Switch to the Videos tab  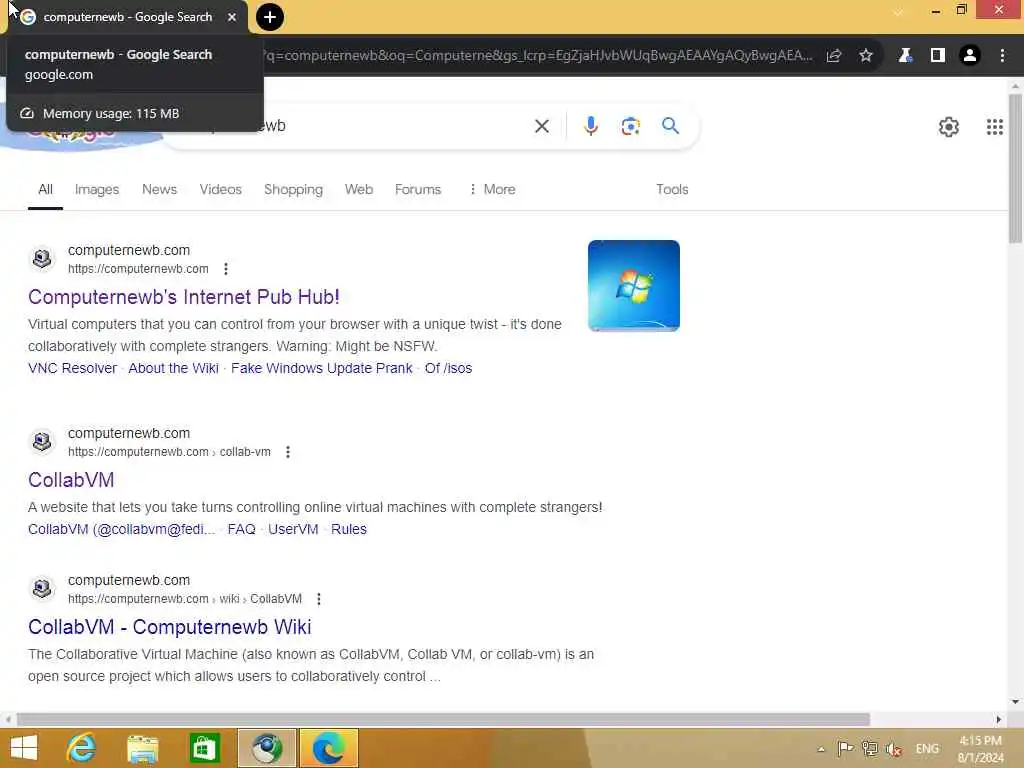pos(221,189)
